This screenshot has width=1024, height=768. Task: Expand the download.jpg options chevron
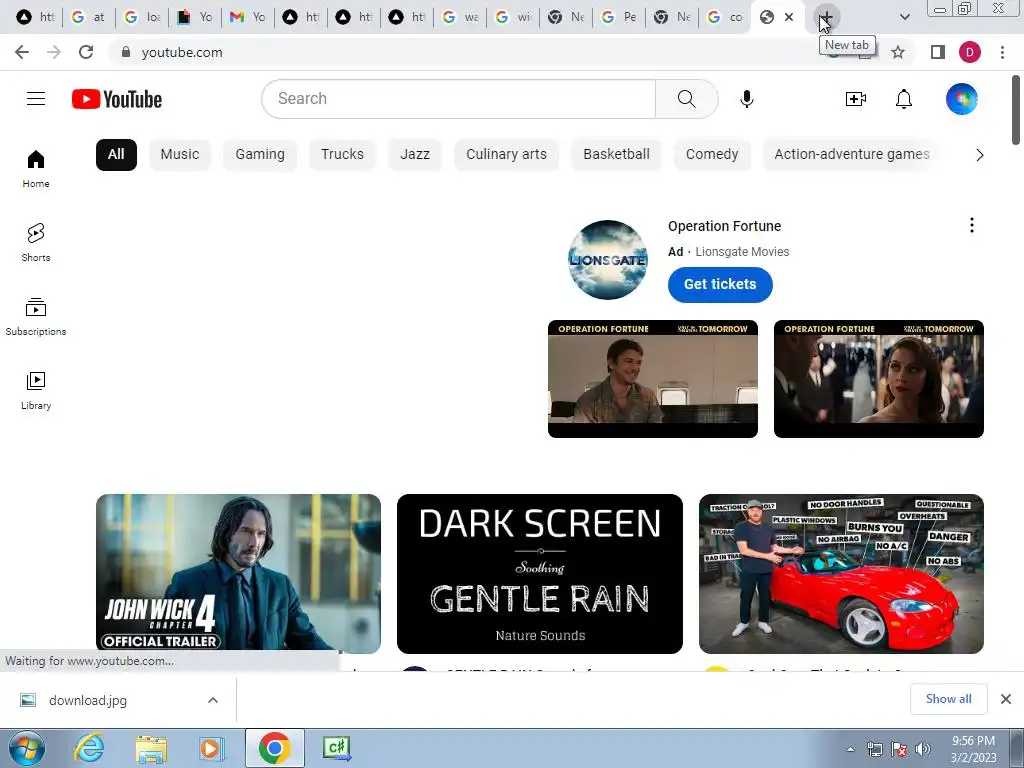pos(213,700)
